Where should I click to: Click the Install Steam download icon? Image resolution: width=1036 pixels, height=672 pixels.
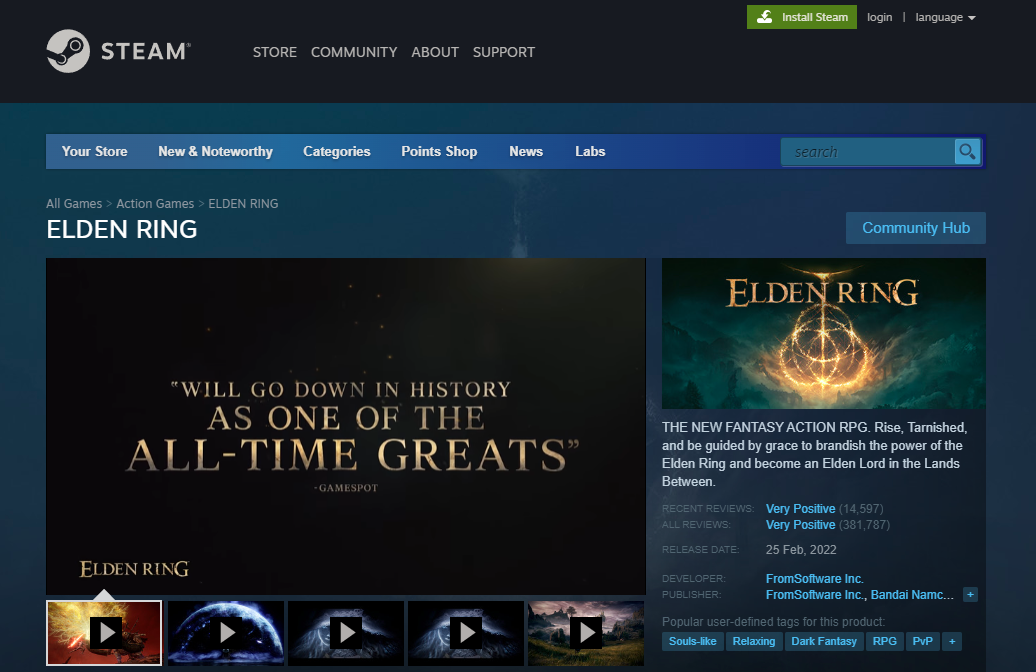[x=764, y=17]
